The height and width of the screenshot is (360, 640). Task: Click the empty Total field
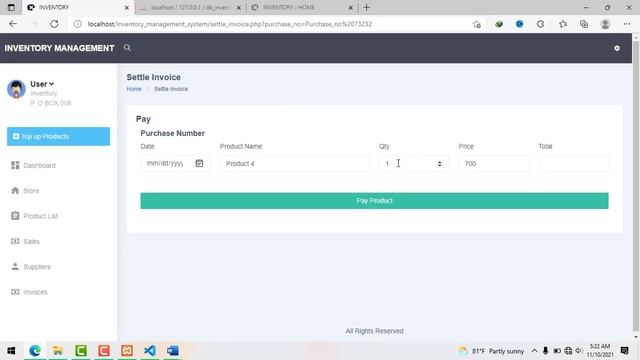573,163
